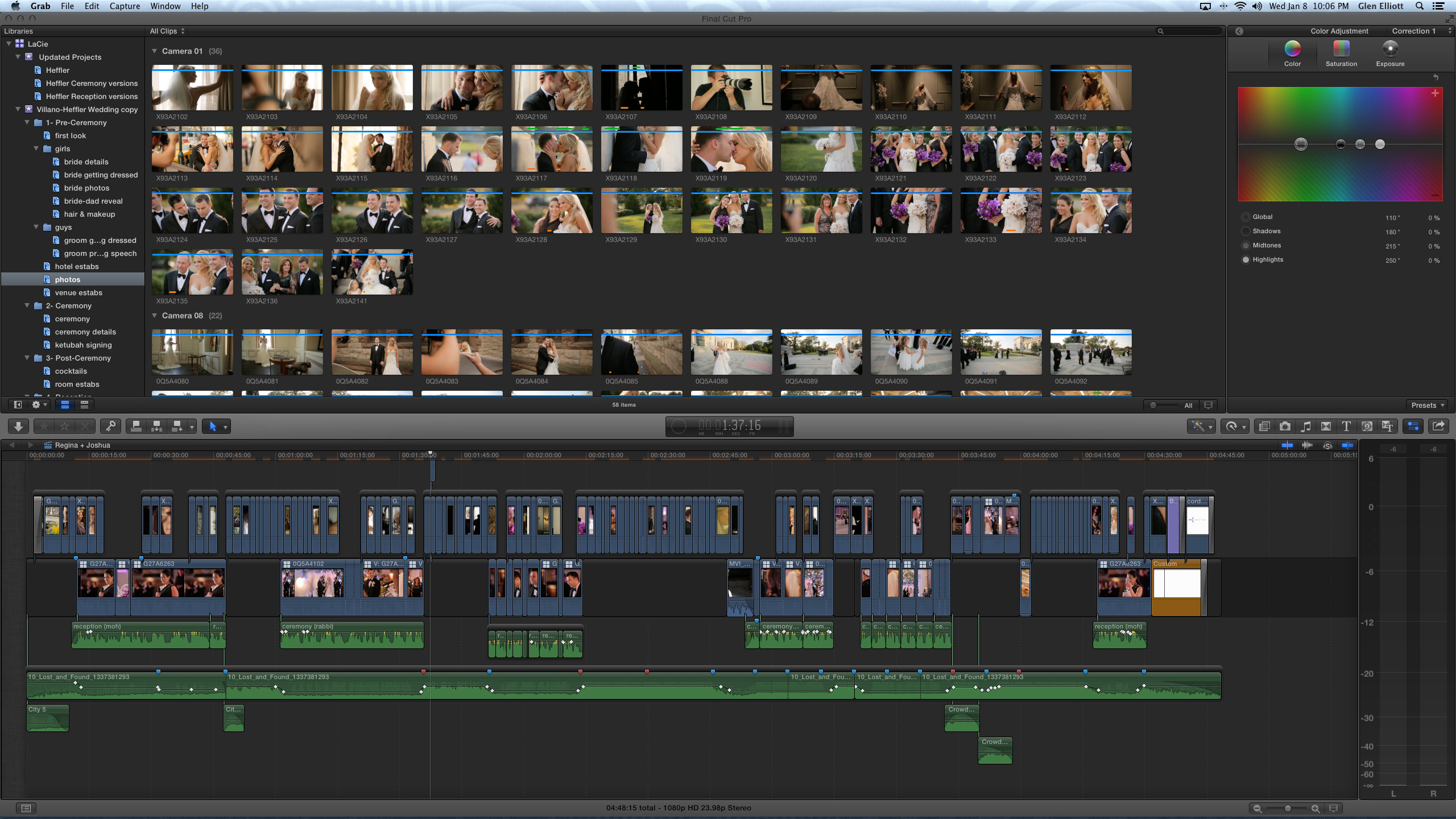Click the Import Media arrow button

tap(18, 427)
